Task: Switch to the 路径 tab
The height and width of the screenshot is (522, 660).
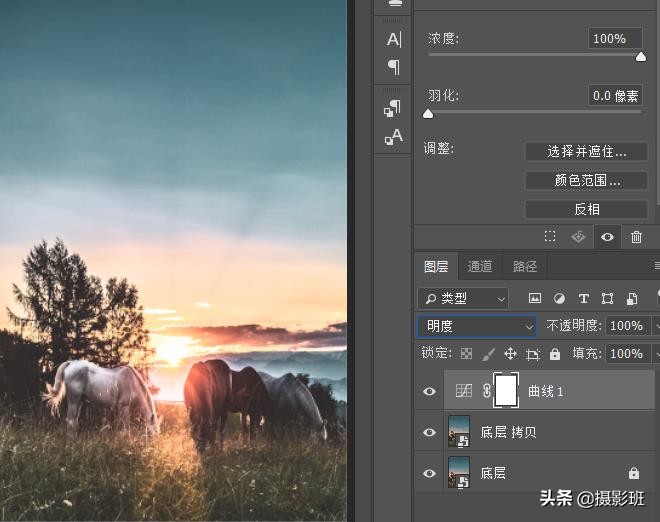Action: [525, 266]
